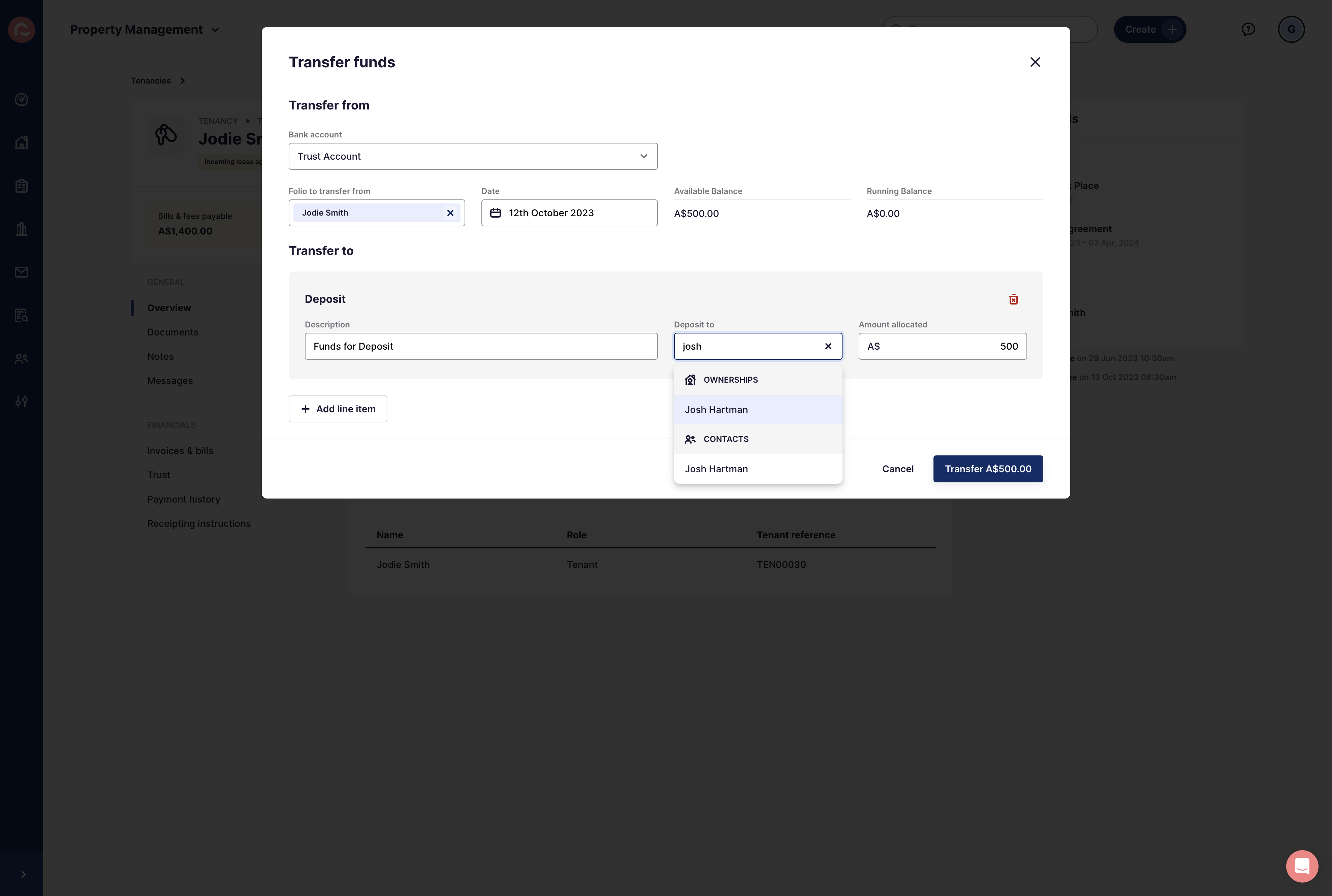1332x896 pixels.
Task: Open the contacts people sidebar icon
Action: [22, 358]
